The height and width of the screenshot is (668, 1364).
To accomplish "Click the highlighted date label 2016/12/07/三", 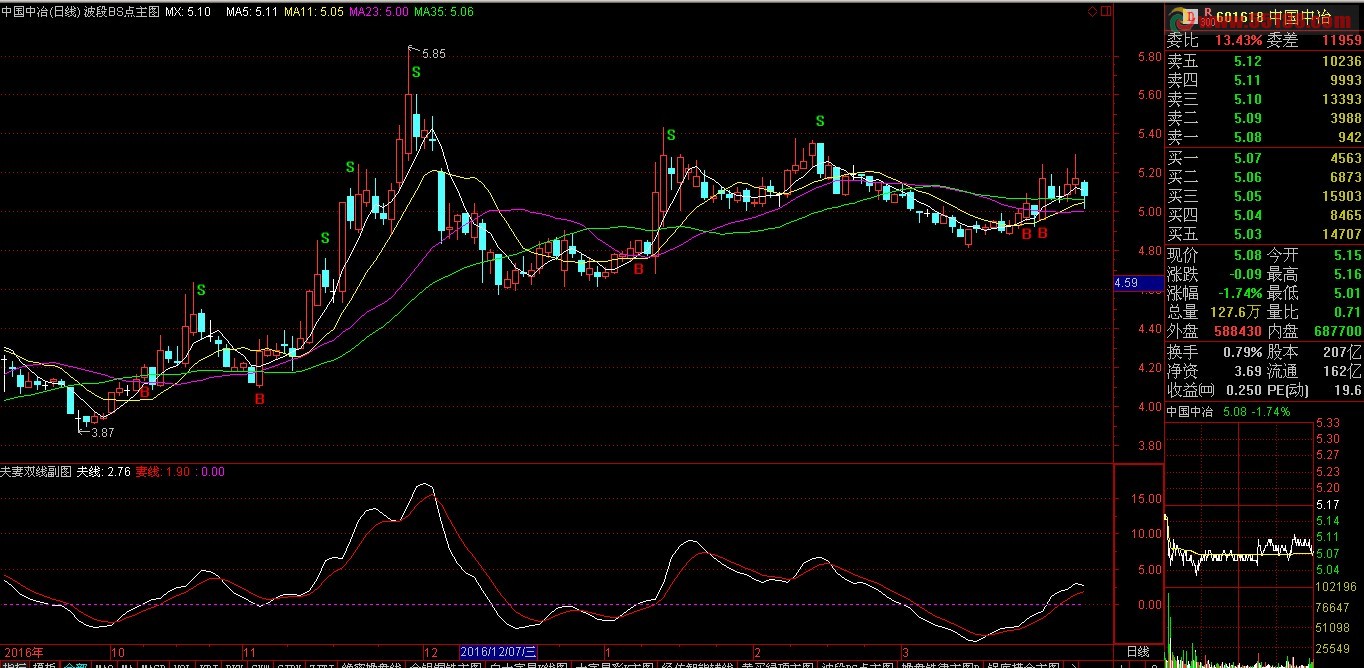I will (x=497, y=651).
